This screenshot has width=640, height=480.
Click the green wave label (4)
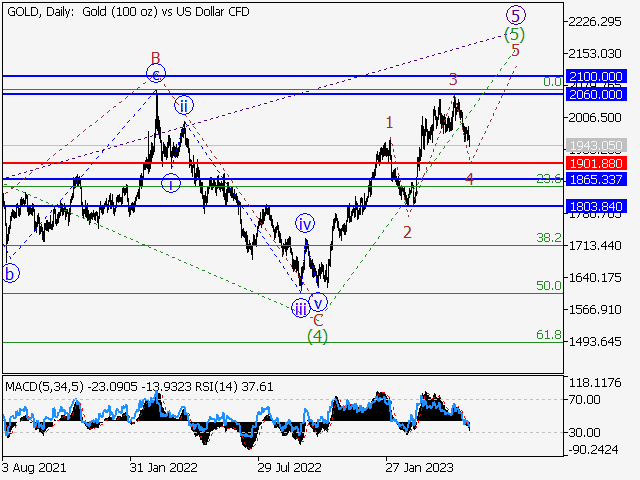tap(318, 336)
